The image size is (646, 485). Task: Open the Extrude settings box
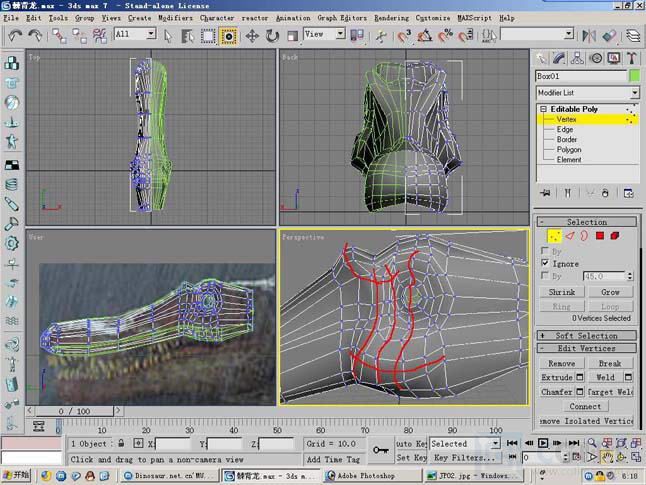pos(580,377)
